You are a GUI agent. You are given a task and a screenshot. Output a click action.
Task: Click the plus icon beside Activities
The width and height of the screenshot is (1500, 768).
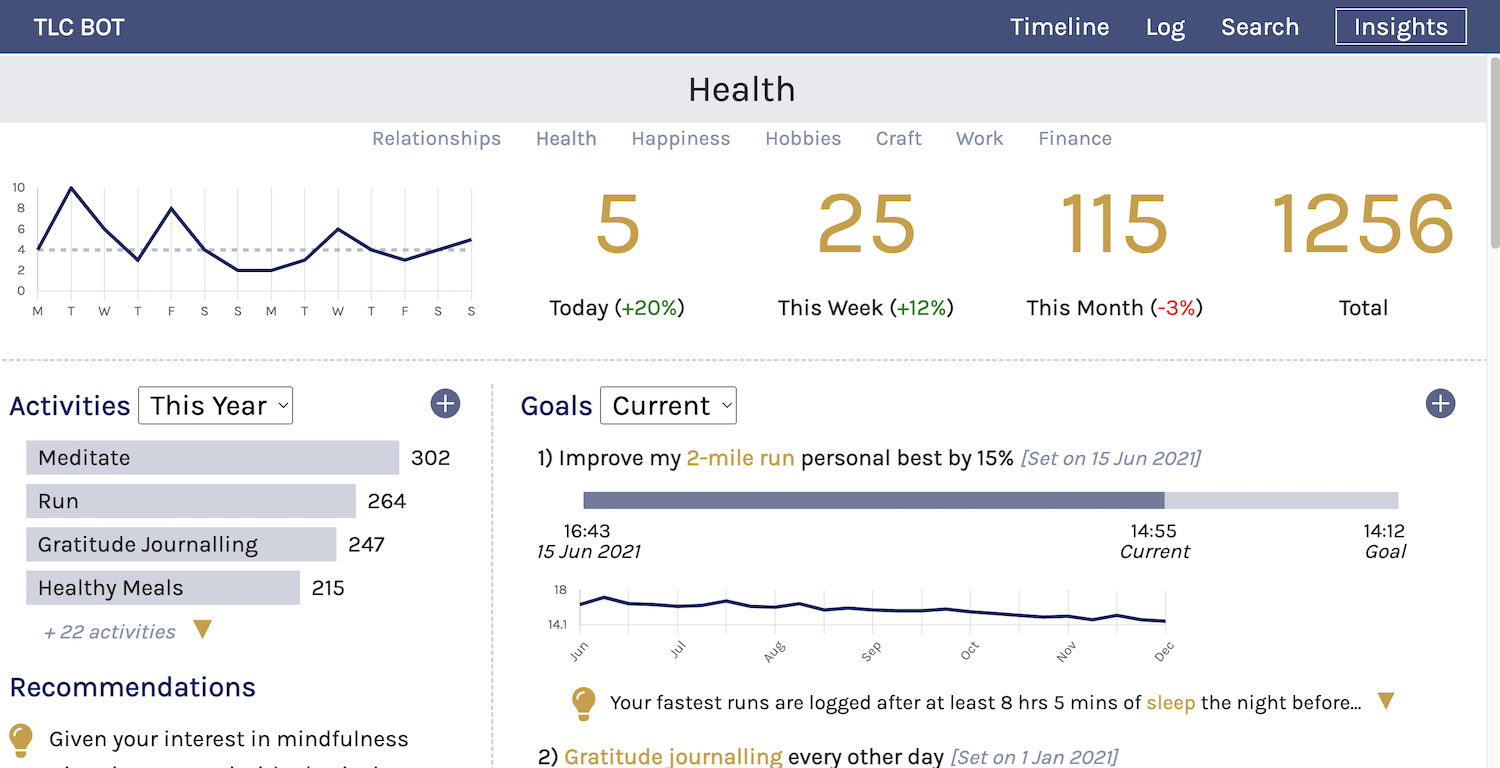tap(445, 404)
